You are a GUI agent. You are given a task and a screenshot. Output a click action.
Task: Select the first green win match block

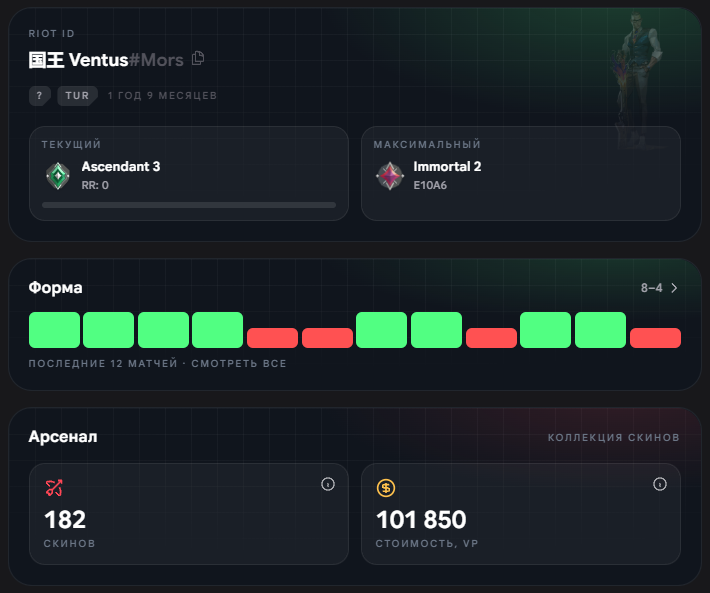pos(54,330)
